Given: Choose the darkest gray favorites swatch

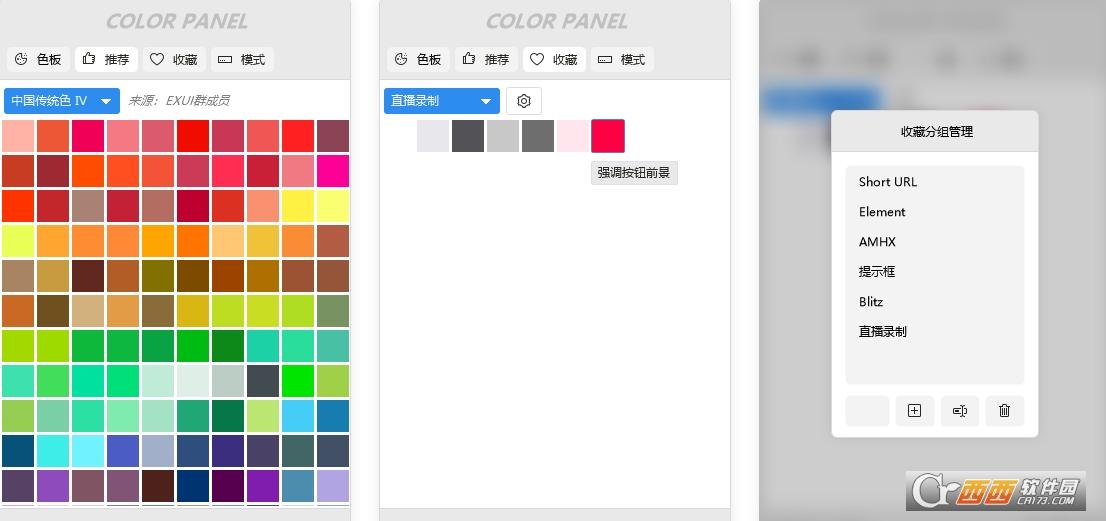Looking at the screenshot, I should pos(468,136).
